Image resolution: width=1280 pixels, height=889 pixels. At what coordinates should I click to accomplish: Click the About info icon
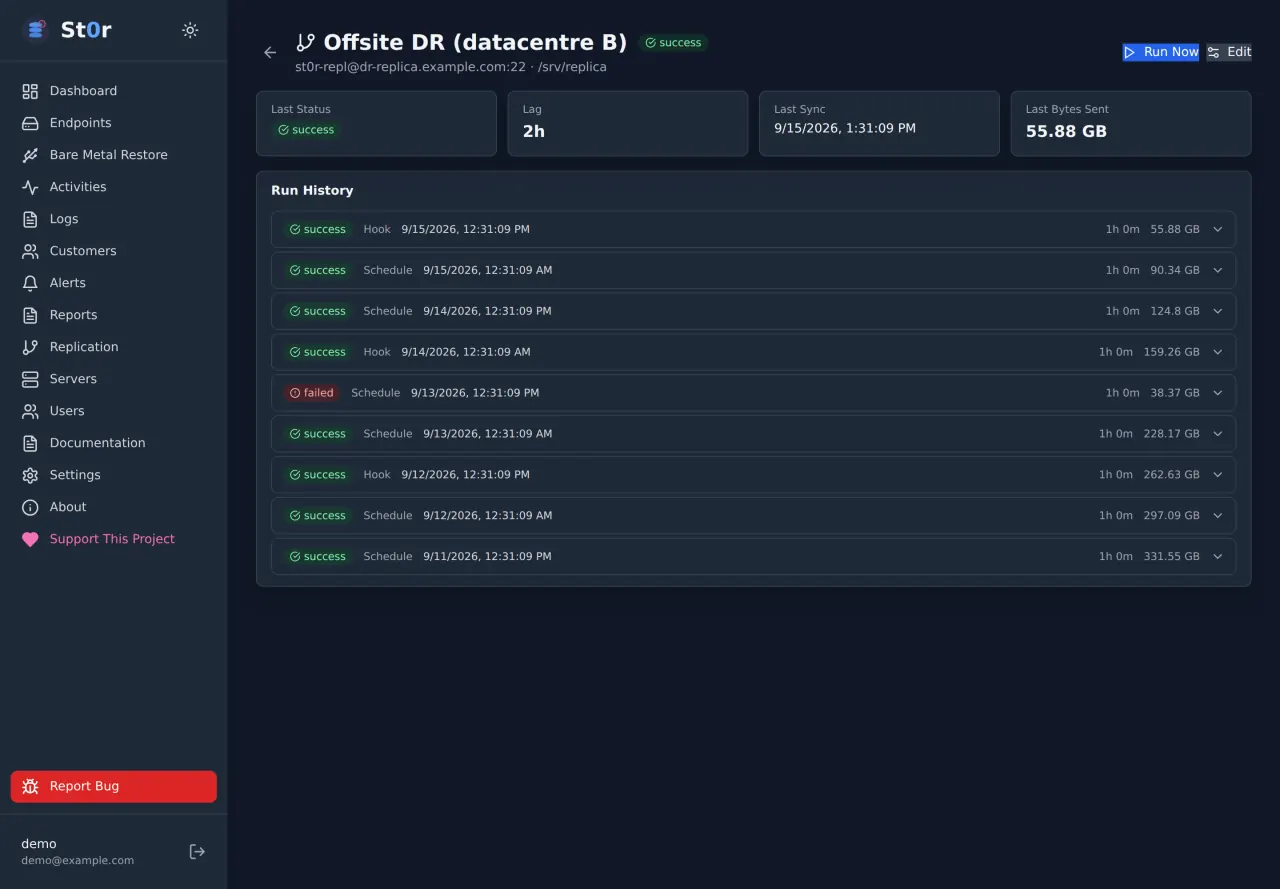coord(30,507)
